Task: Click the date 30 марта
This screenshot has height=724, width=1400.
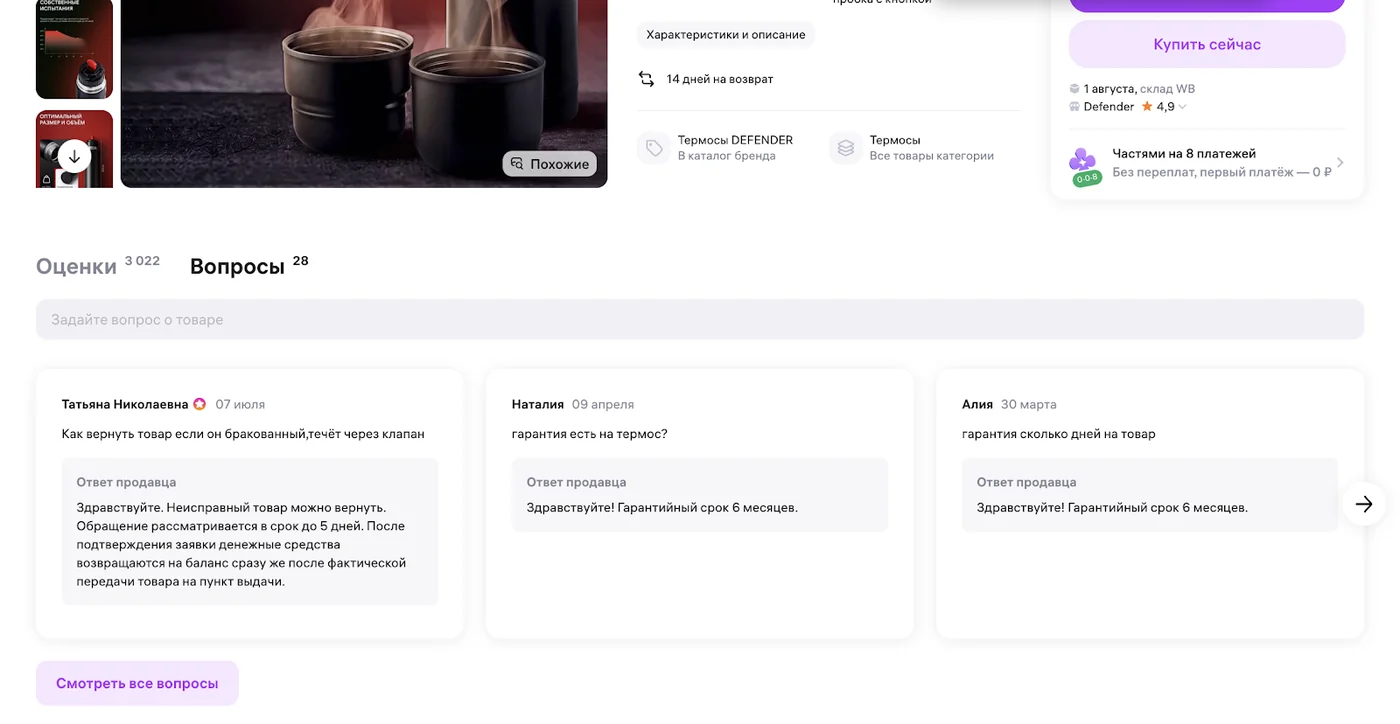Action: [1029, 405]
